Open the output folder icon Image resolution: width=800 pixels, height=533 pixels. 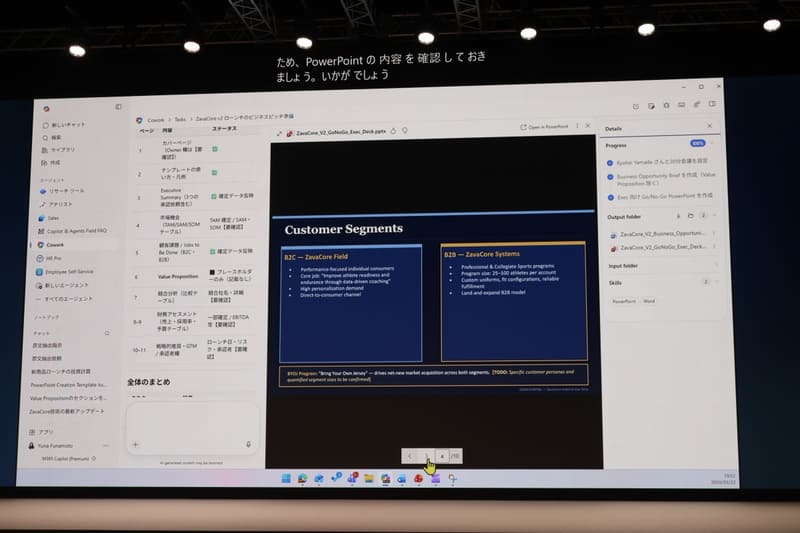[x=691, y=216]
